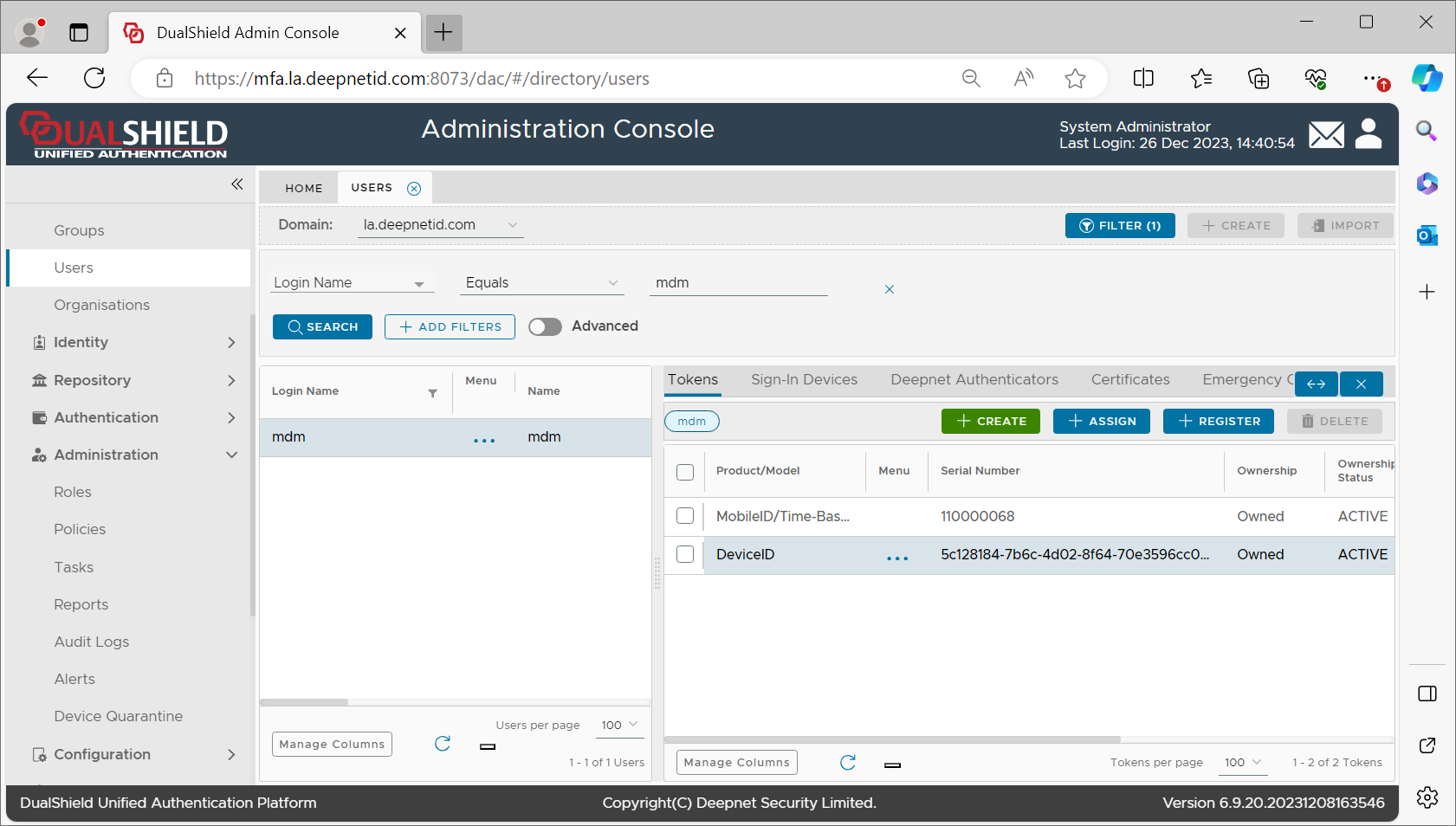
Task: Go to Audit Logs in sidebar
Action: 92,642
